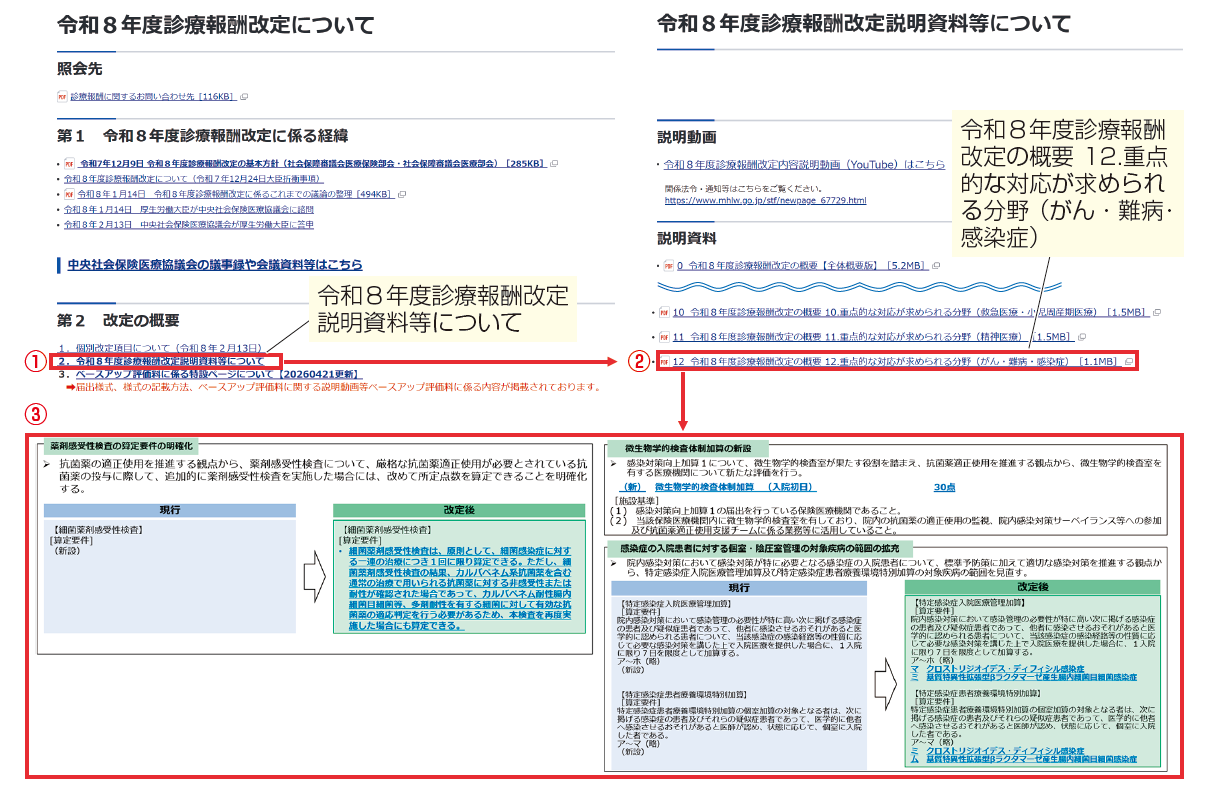The width and height of the screenshot is (1206, 787).
Task: Click 微生物学的検査体制加算 (入院初日) in slide
Action: [x=736, y=486]
